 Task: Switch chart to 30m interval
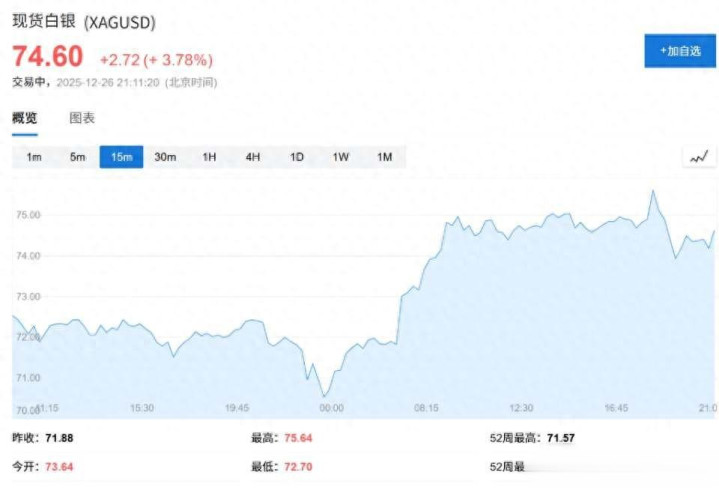[165, 157]
